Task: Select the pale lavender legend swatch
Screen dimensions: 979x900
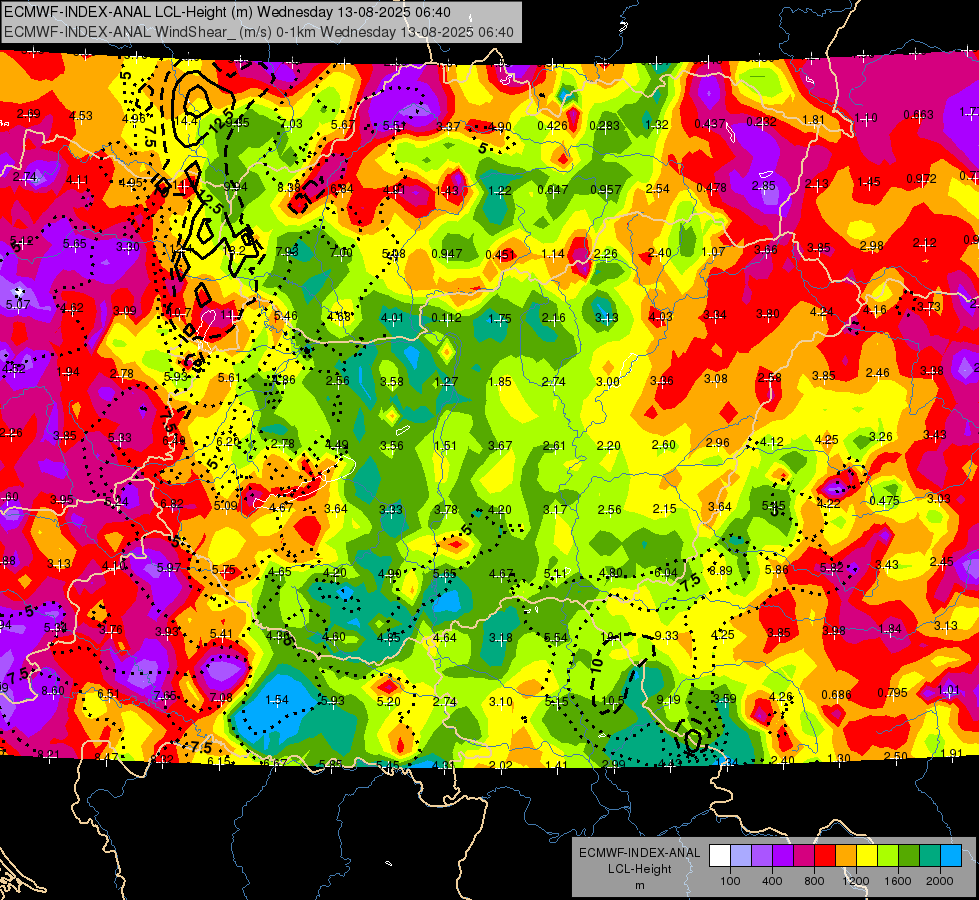Action: coord(741,856)
